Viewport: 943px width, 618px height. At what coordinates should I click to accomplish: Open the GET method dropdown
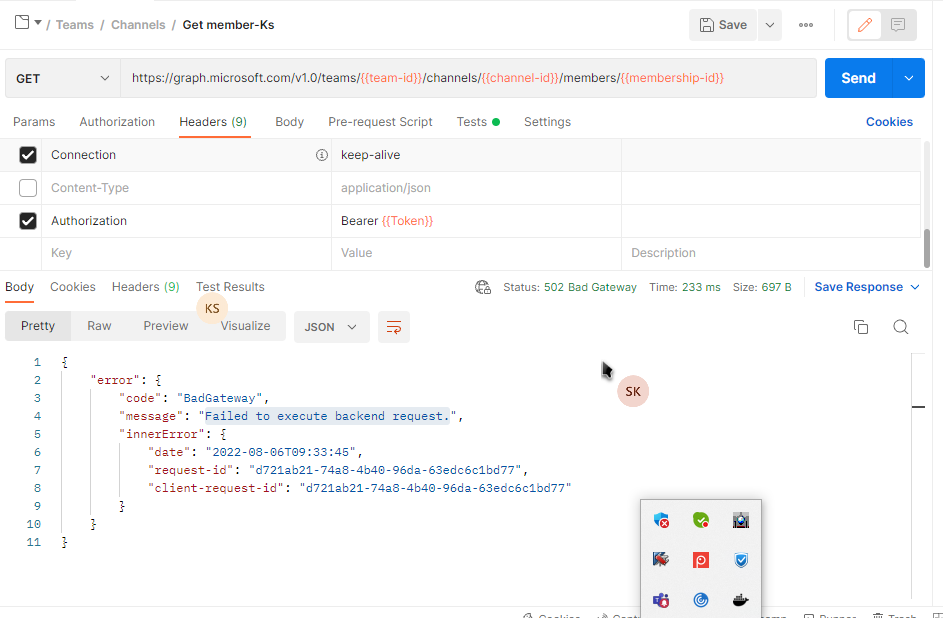click(62, 77)
